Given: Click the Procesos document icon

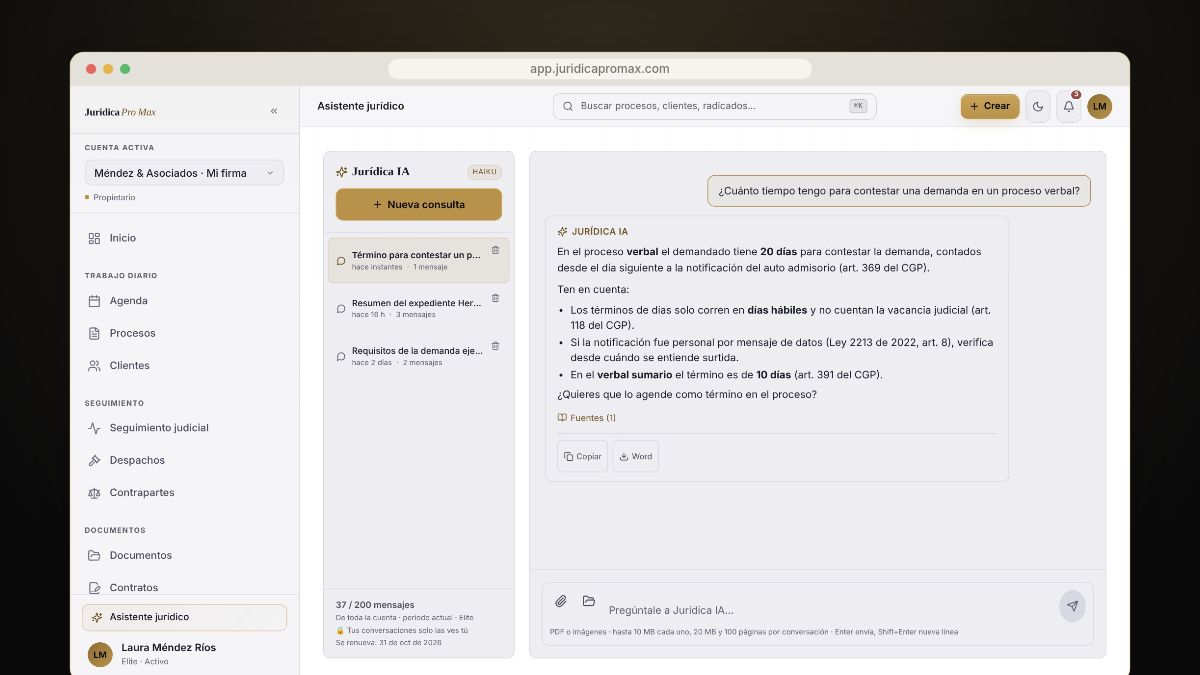Looking at the screenshot, I should 94,333.
